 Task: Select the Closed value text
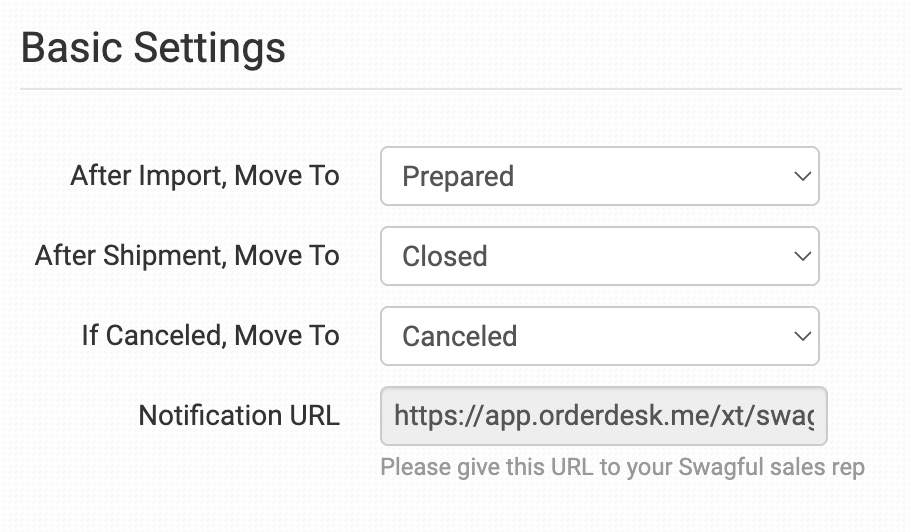coord(445,257)
